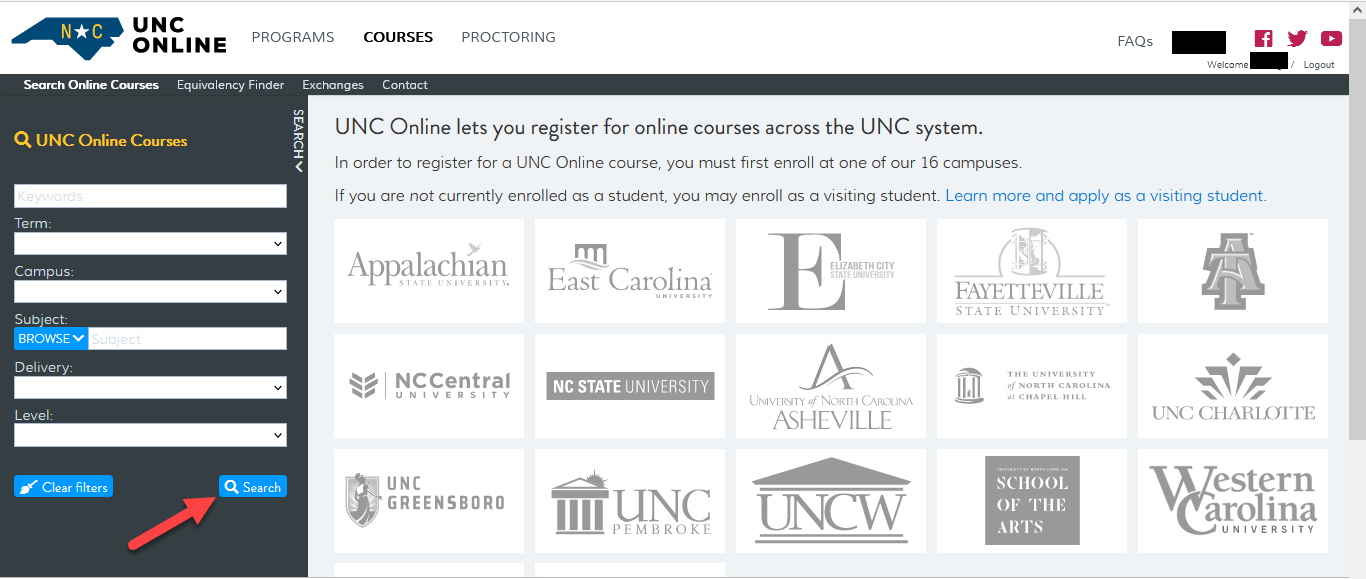Open the UNC Online Facebook page icon
Image resolution: width=1366 pixels, height=579 pixels.
pyautogui.click(x=1264, y=39)
